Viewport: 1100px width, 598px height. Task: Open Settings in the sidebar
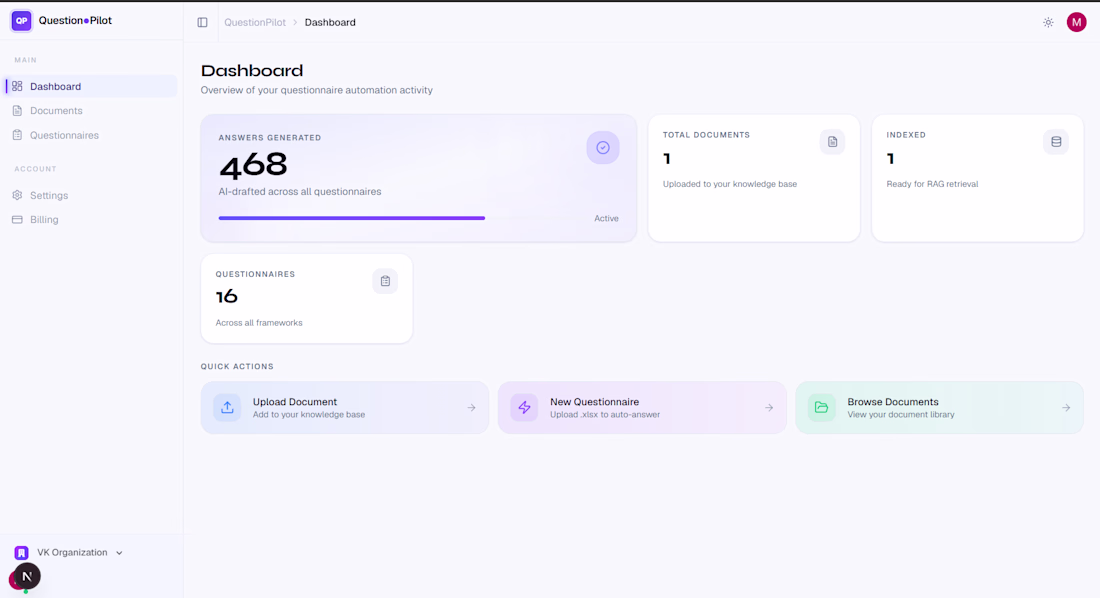click(x=91, y=195)
